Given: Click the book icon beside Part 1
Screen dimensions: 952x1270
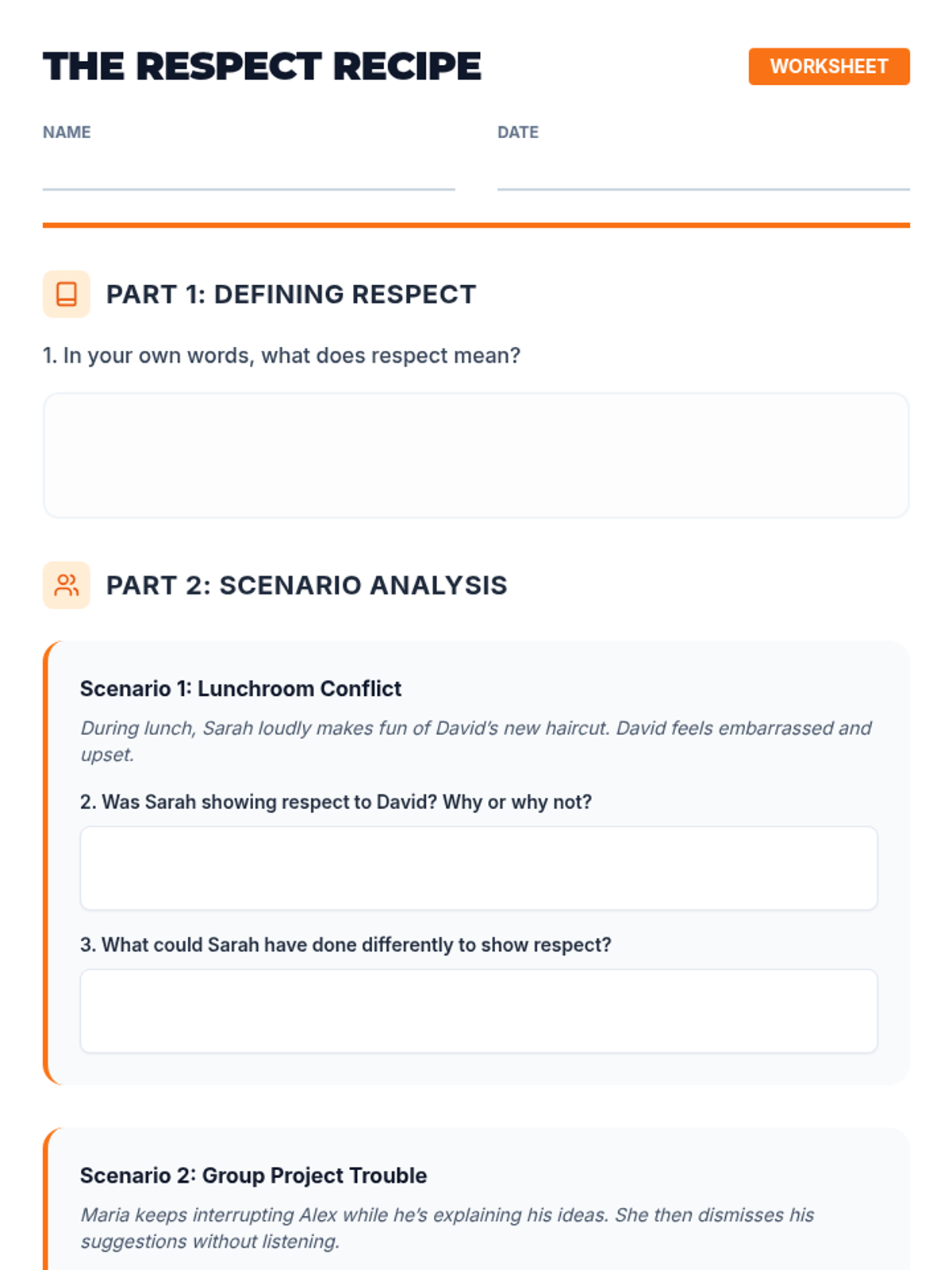Looking at the screenshot, I should click(x=67, y=294).
